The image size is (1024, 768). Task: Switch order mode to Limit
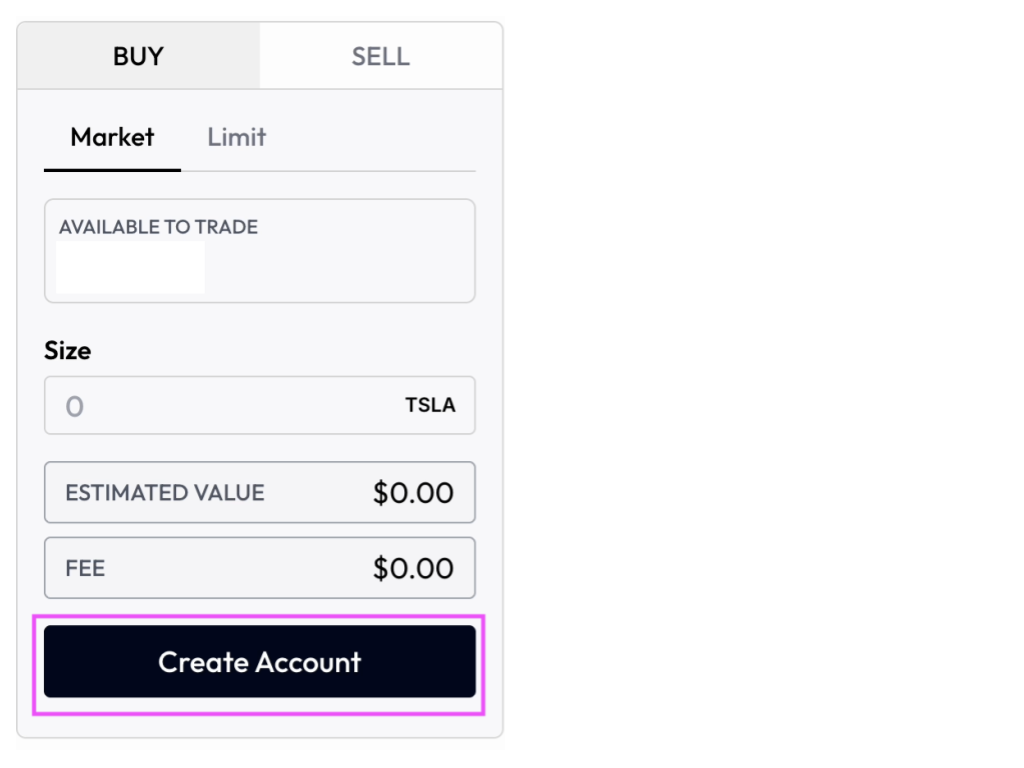[x=235, y=137]
